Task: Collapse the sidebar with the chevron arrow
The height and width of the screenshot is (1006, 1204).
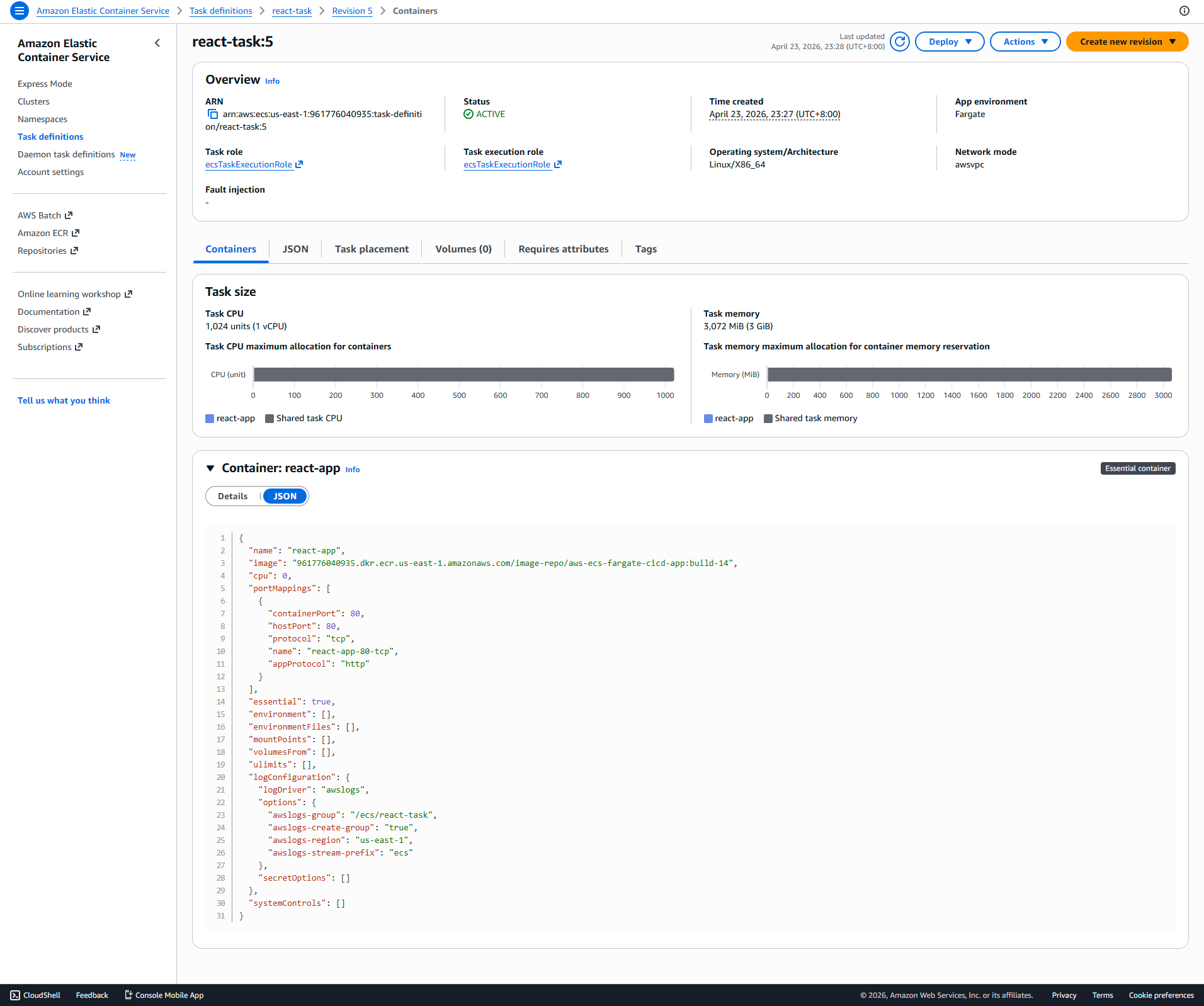Action: pyautogui.click(x=157, y=43)
